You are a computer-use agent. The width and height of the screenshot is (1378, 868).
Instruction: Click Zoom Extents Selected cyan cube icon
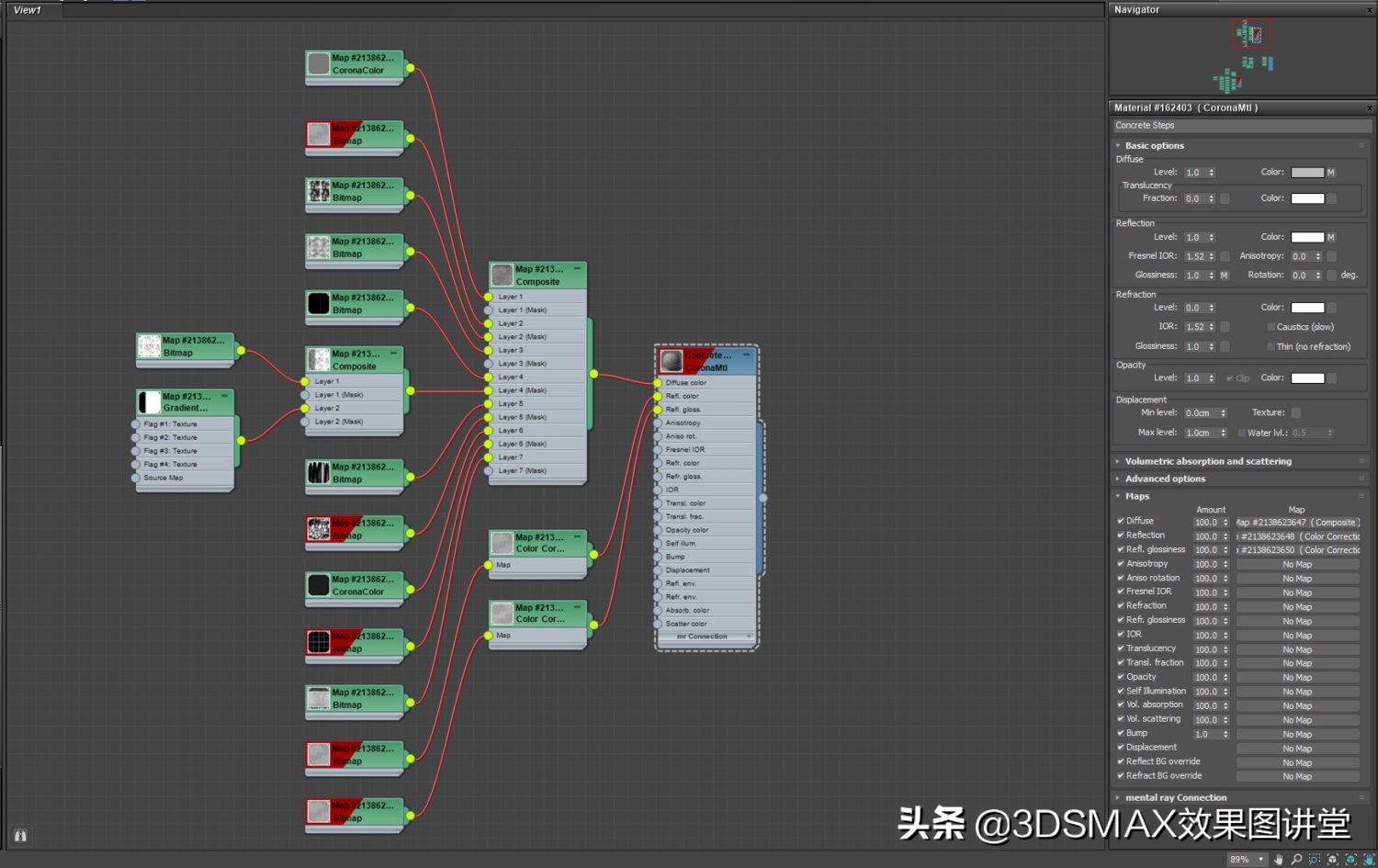1350,859
